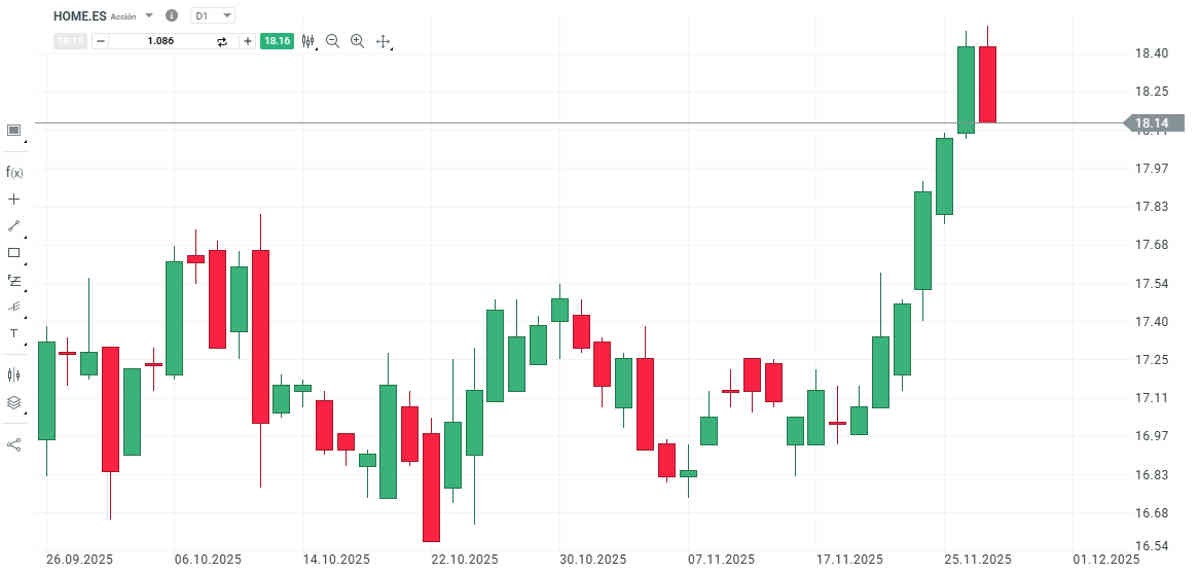Open the Fibonacci tools menu
Screen dimensions: 1199x574
[14, 280]
